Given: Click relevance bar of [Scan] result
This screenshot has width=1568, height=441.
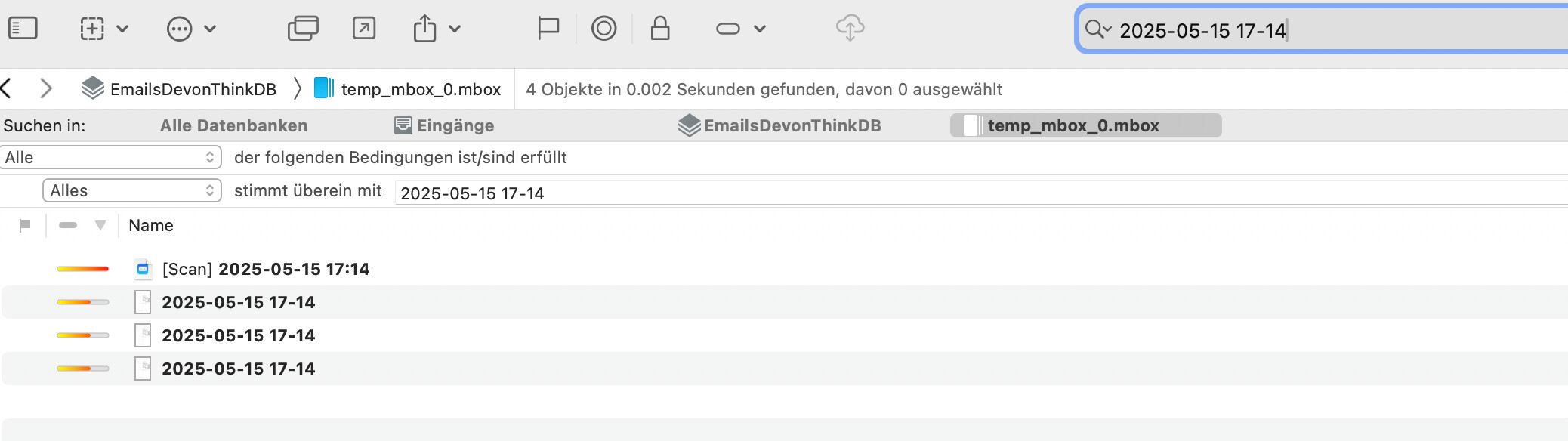Looking at the screenshot, I should tap(83, 269).
